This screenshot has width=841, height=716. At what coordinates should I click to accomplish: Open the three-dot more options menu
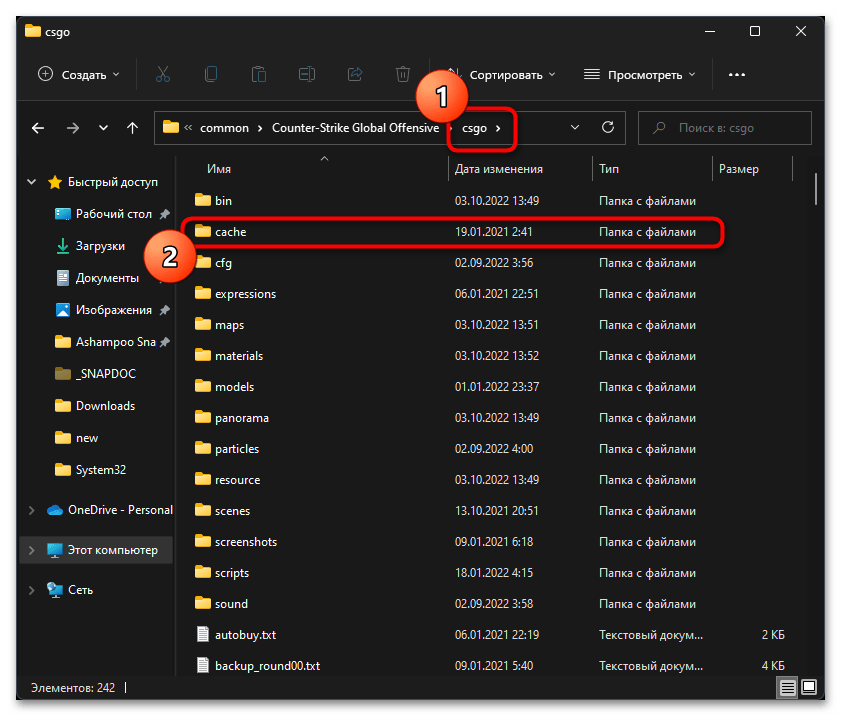(737, 75)
